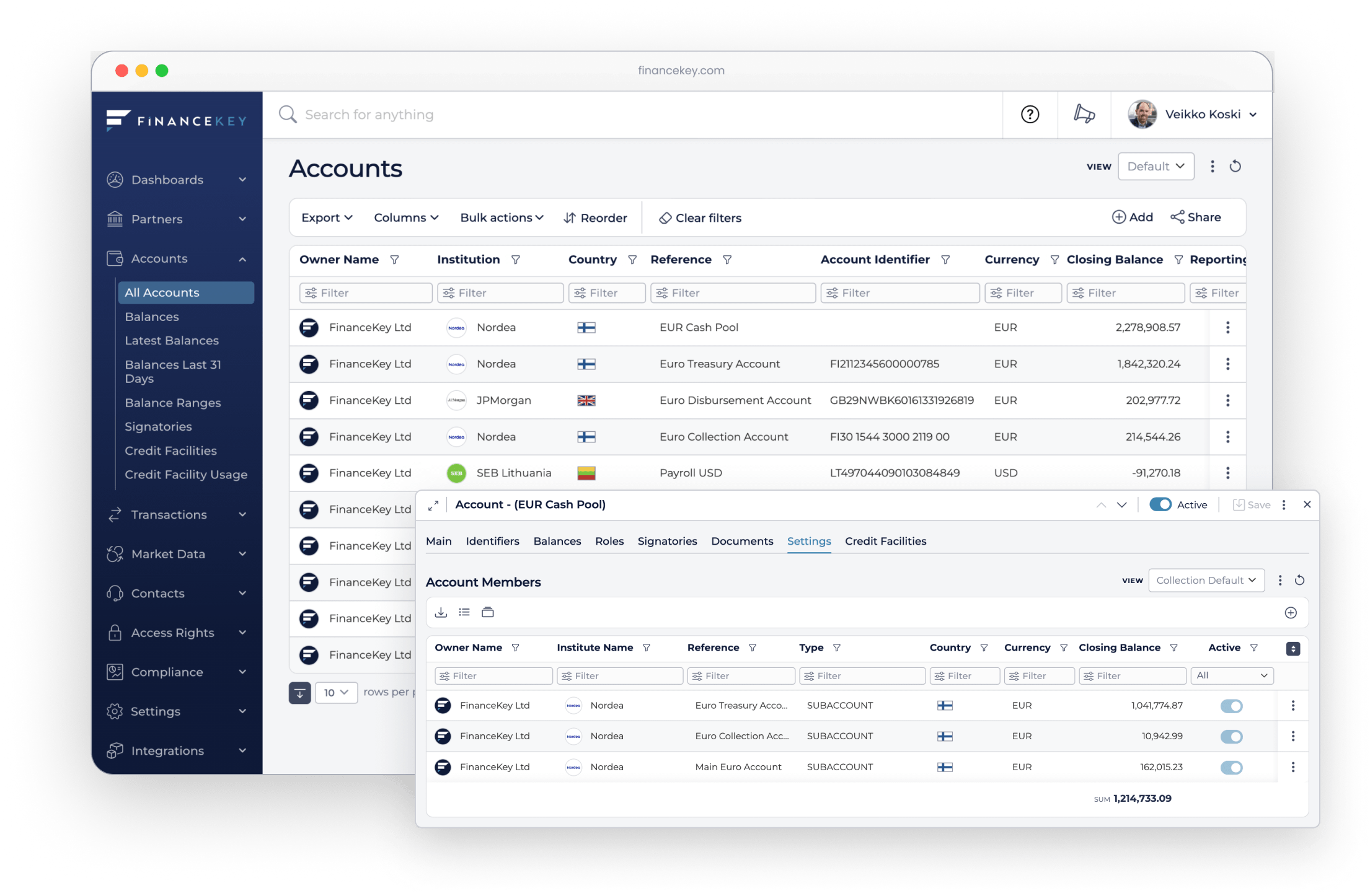Click the Owner Name filter field in Accounts
Screen dimensions: 1370x896
click(366, 292)
